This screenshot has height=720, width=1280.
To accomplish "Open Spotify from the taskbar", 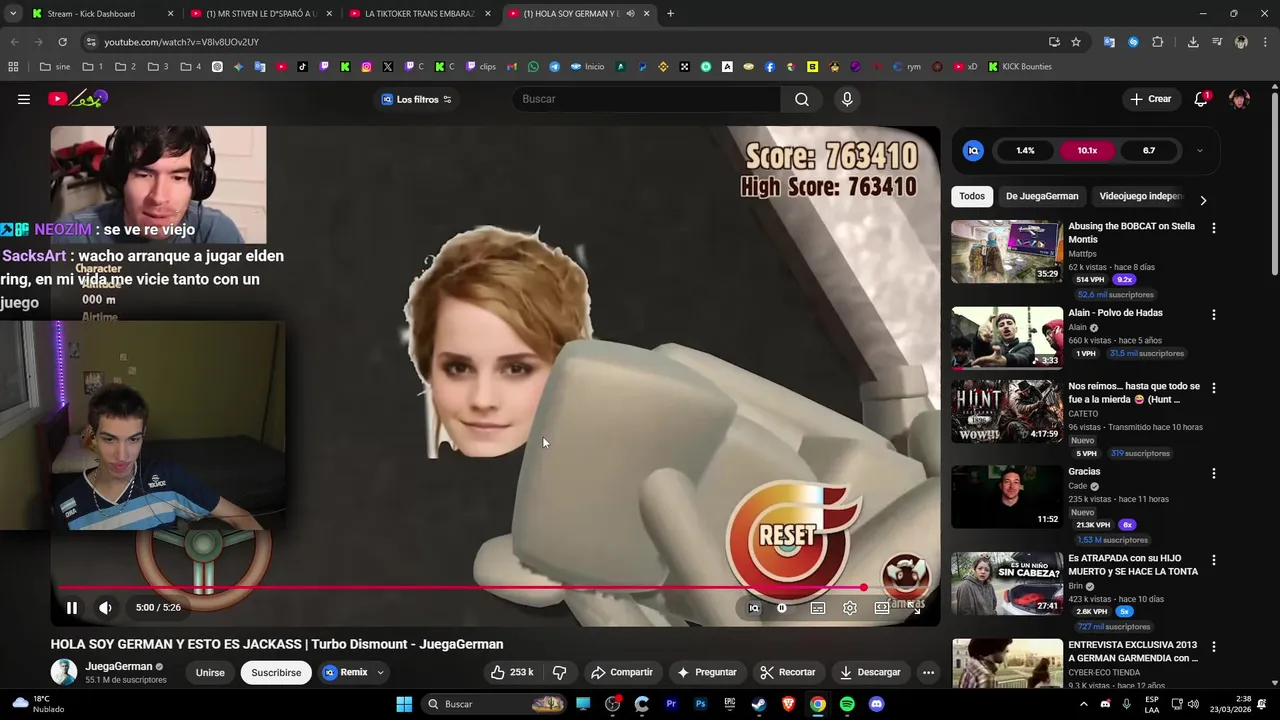I will (x=847, y=704).
